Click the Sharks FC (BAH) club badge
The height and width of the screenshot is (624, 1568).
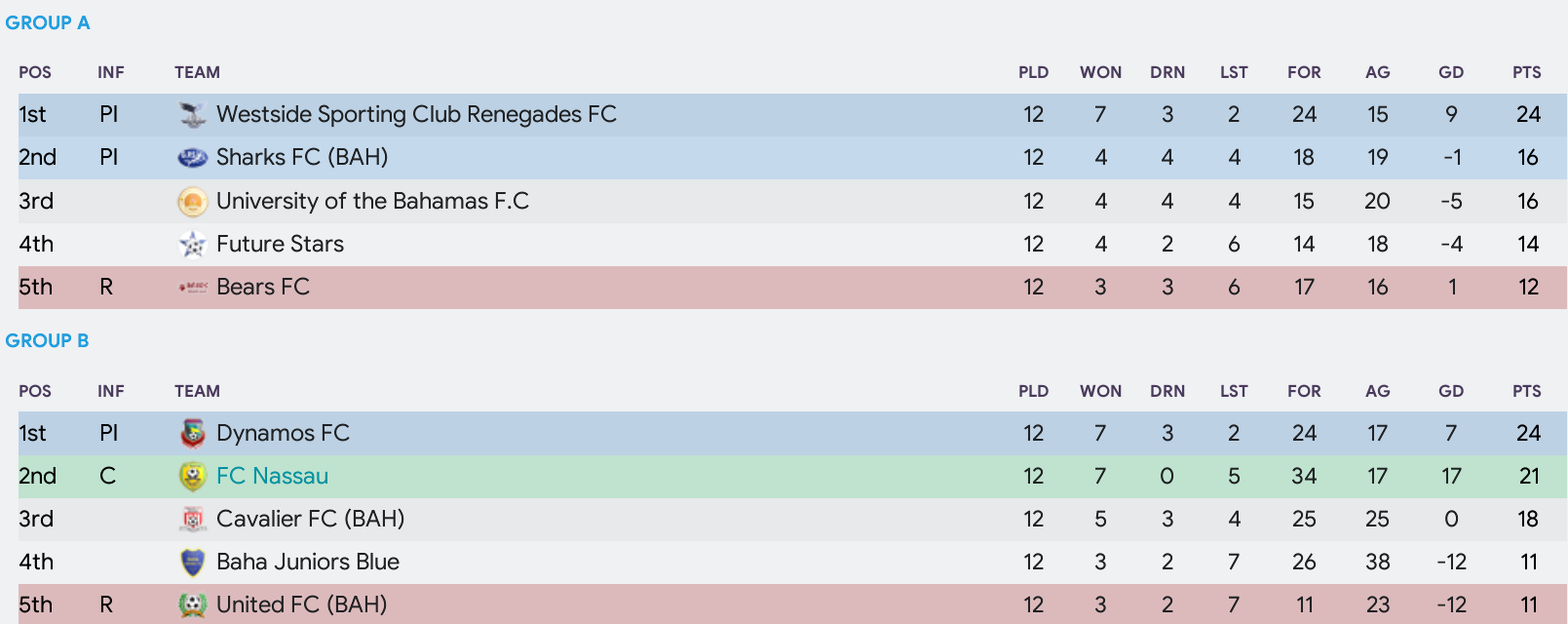coord(193,158)
